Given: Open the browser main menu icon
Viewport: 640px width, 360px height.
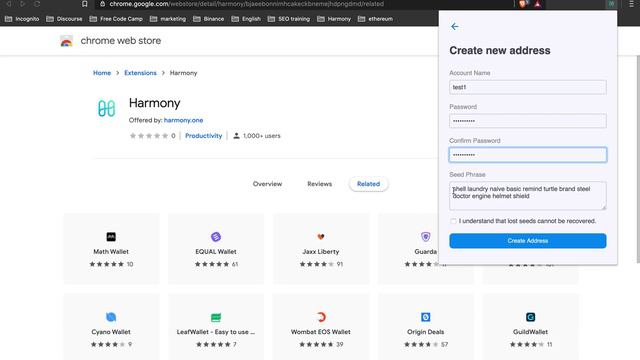Looking at the screenshot, I should pos(631,4).
